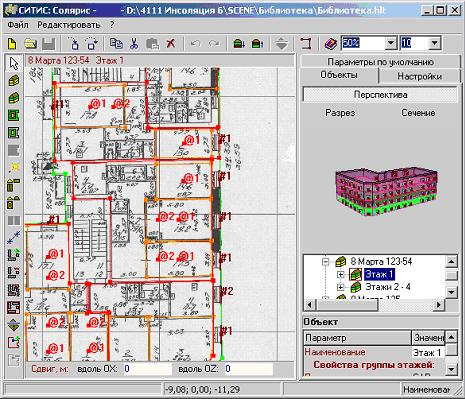Click the #2 marker on the plan
The width and height of the screenshot is (465, 399).
pos(227,291)
